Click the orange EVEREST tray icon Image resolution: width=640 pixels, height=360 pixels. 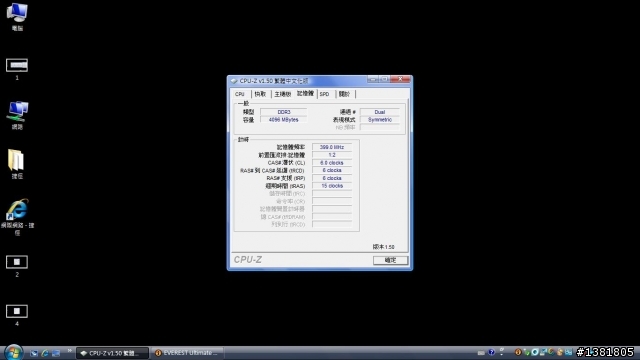pos(518,352)
